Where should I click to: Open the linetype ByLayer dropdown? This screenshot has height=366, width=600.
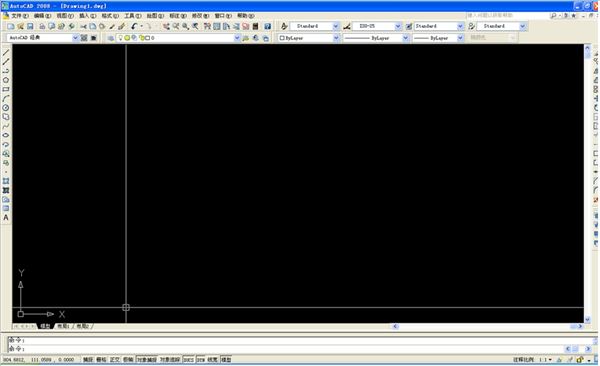click(405, 38)
